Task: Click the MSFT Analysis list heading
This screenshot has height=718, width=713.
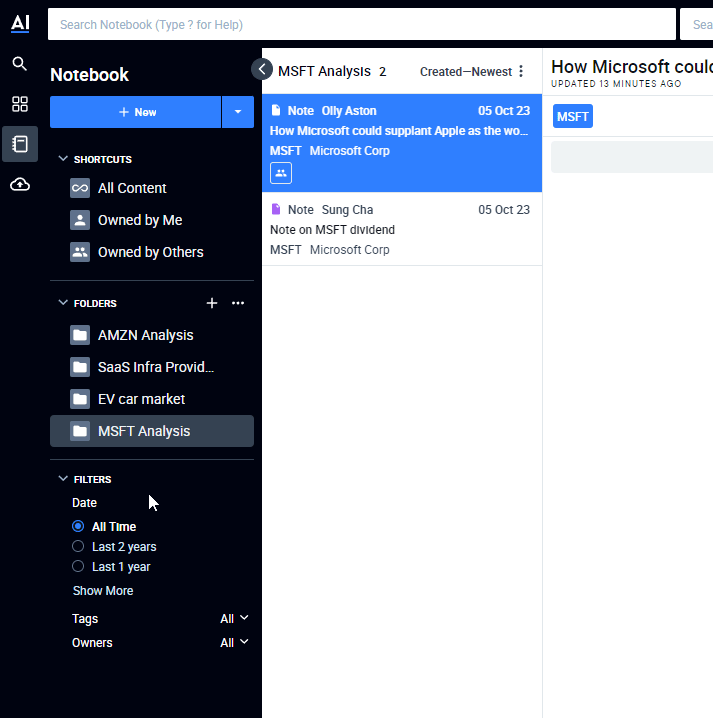Action: [324, 71]
